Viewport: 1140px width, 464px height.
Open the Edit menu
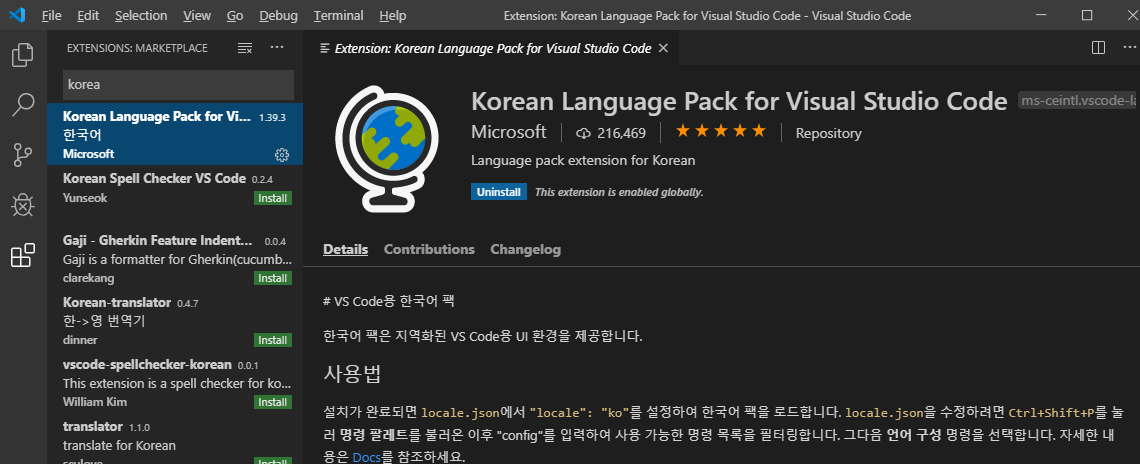tap(88, 15)
